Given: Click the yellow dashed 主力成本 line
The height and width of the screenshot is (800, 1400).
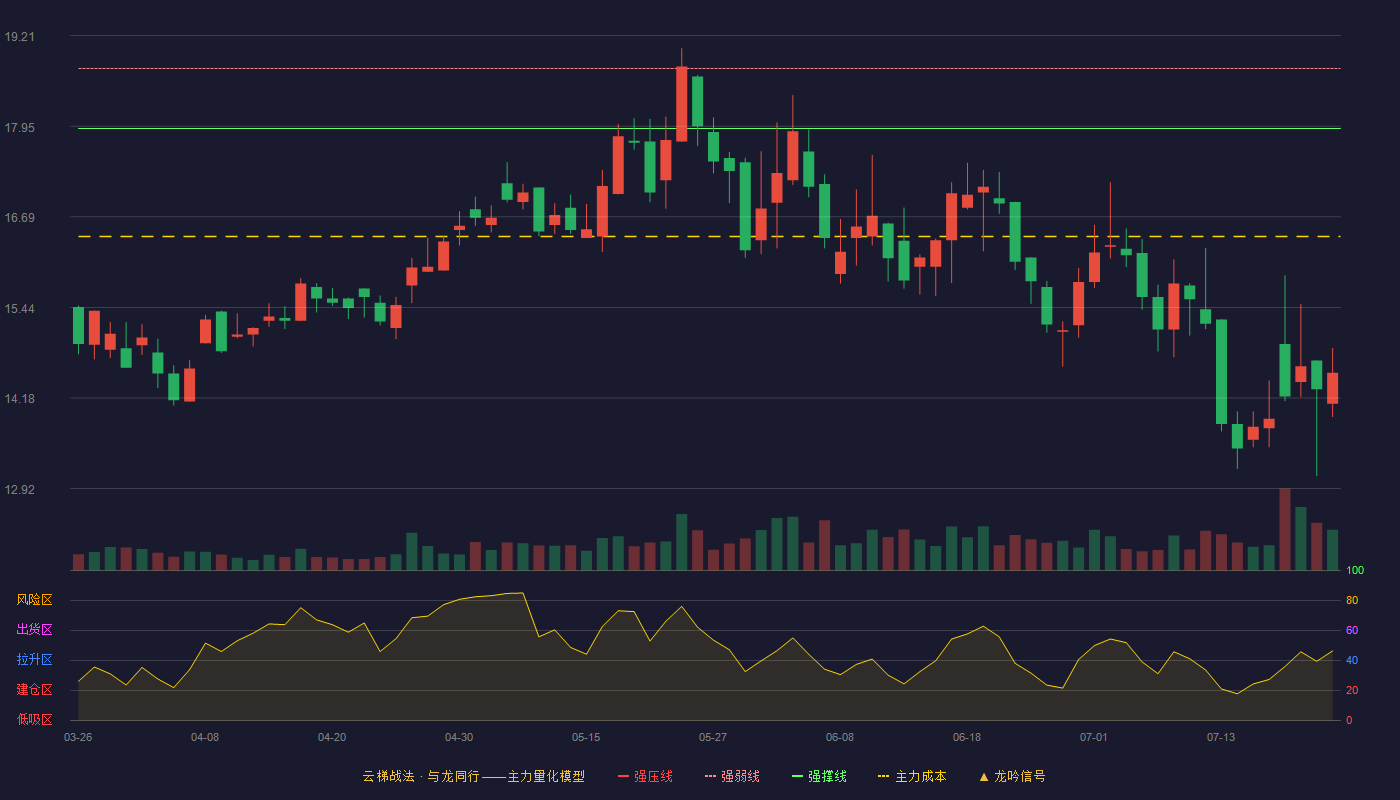Looking at the screenshot, I should 708,237.
